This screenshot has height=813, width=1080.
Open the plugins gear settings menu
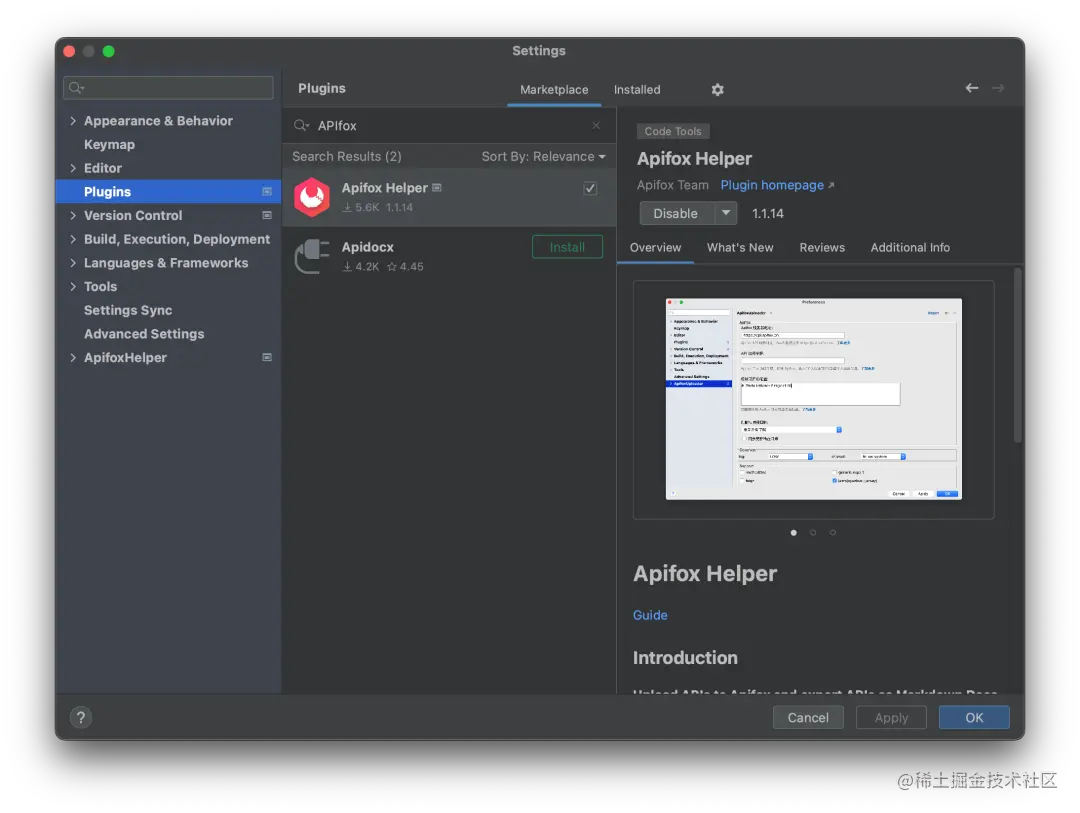click(717, 90)
